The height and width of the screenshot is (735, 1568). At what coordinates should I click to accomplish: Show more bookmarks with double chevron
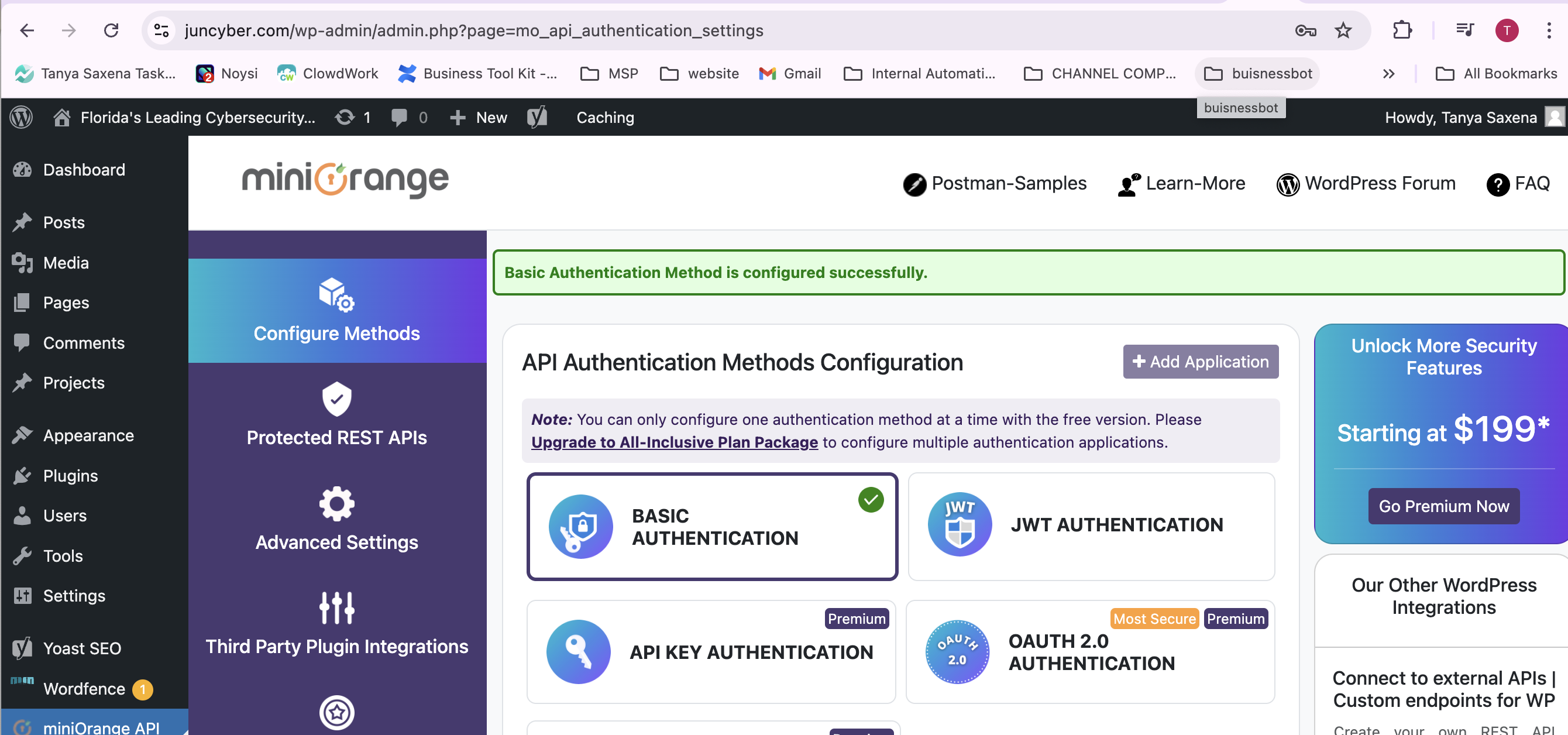click(1388, 74)
